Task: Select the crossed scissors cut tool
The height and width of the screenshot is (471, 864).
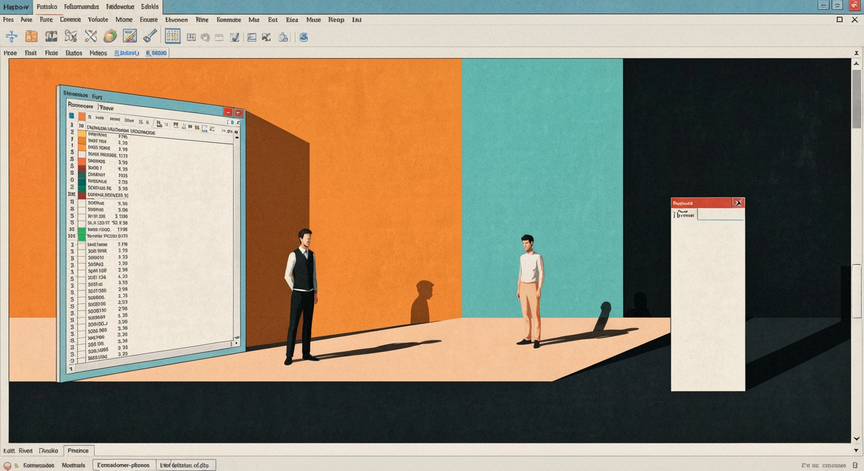Action: pos(91,36)
